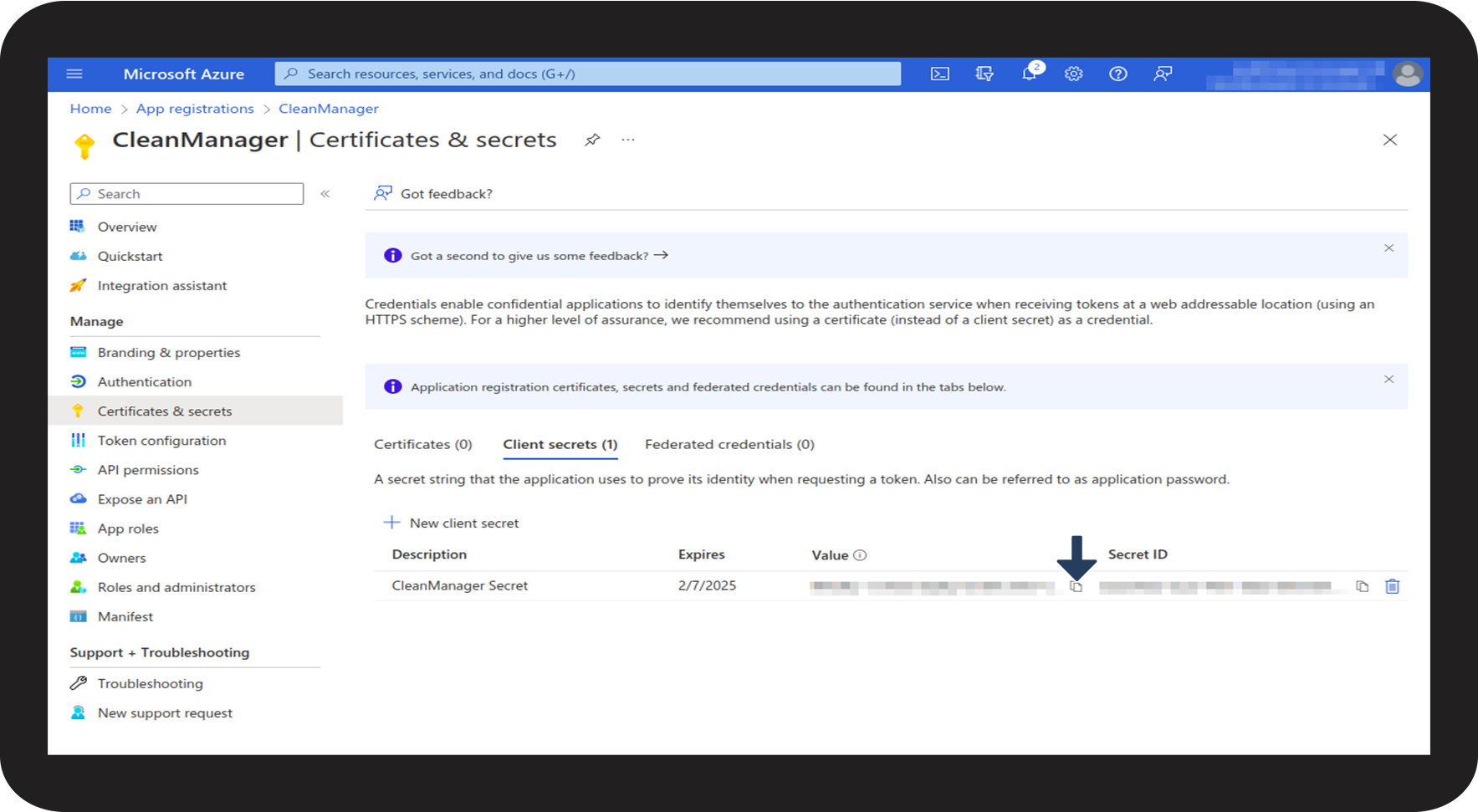
Task: Open the directories and subscriptions filter icon
Action: (984, 74)
